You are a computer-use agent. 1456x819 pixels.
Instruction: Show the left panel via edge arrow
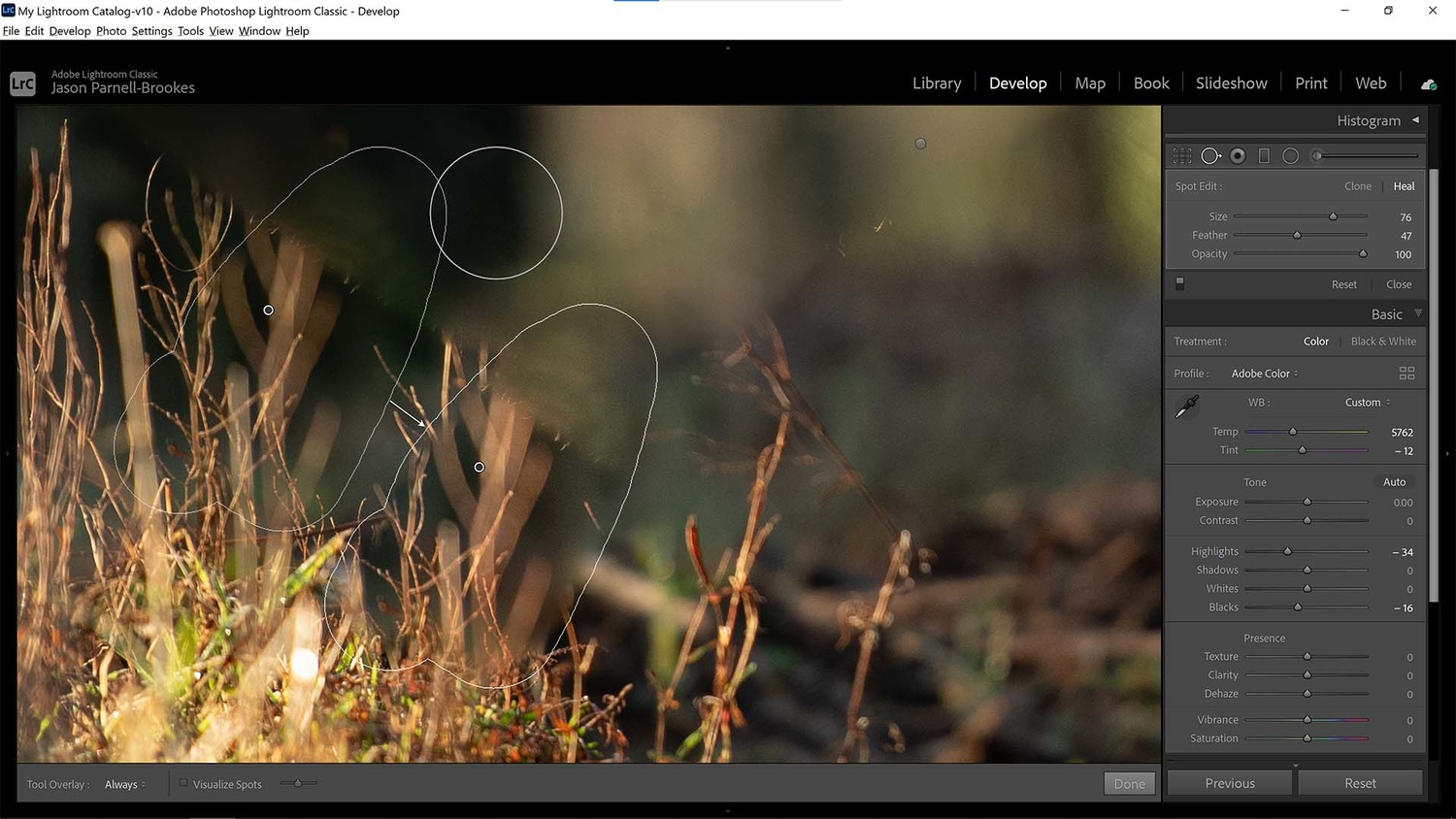7,453
